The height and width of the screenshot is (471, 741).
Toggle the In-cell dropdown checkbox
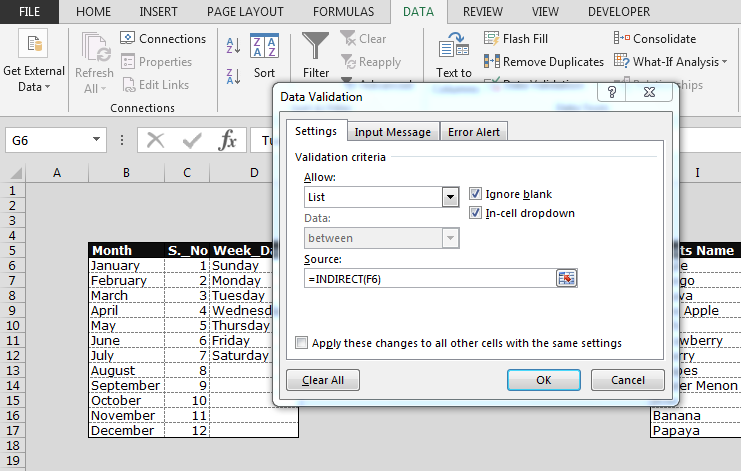tap(476, 213)
